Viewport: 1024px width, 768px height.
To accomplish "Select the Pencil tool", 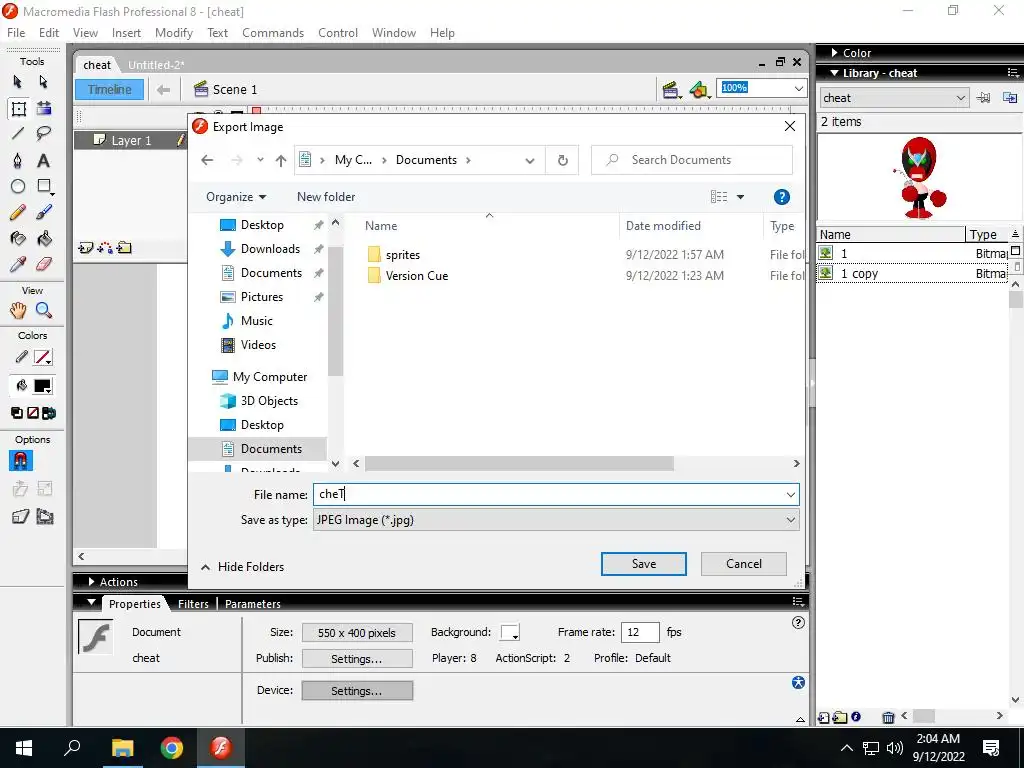I will click(18, 212).
